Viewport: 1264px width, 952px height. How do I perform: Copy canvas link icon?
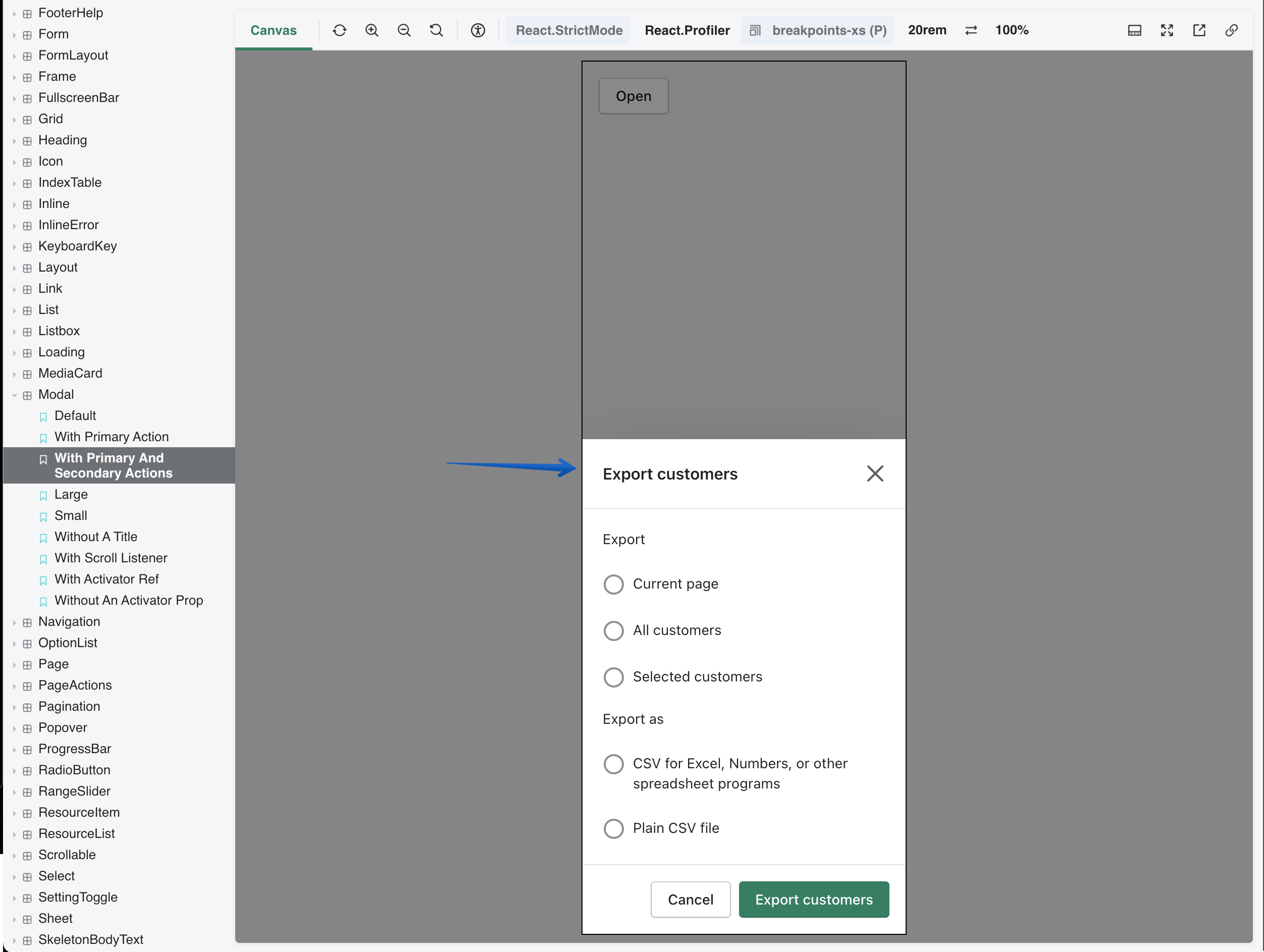click(1231, 30)
